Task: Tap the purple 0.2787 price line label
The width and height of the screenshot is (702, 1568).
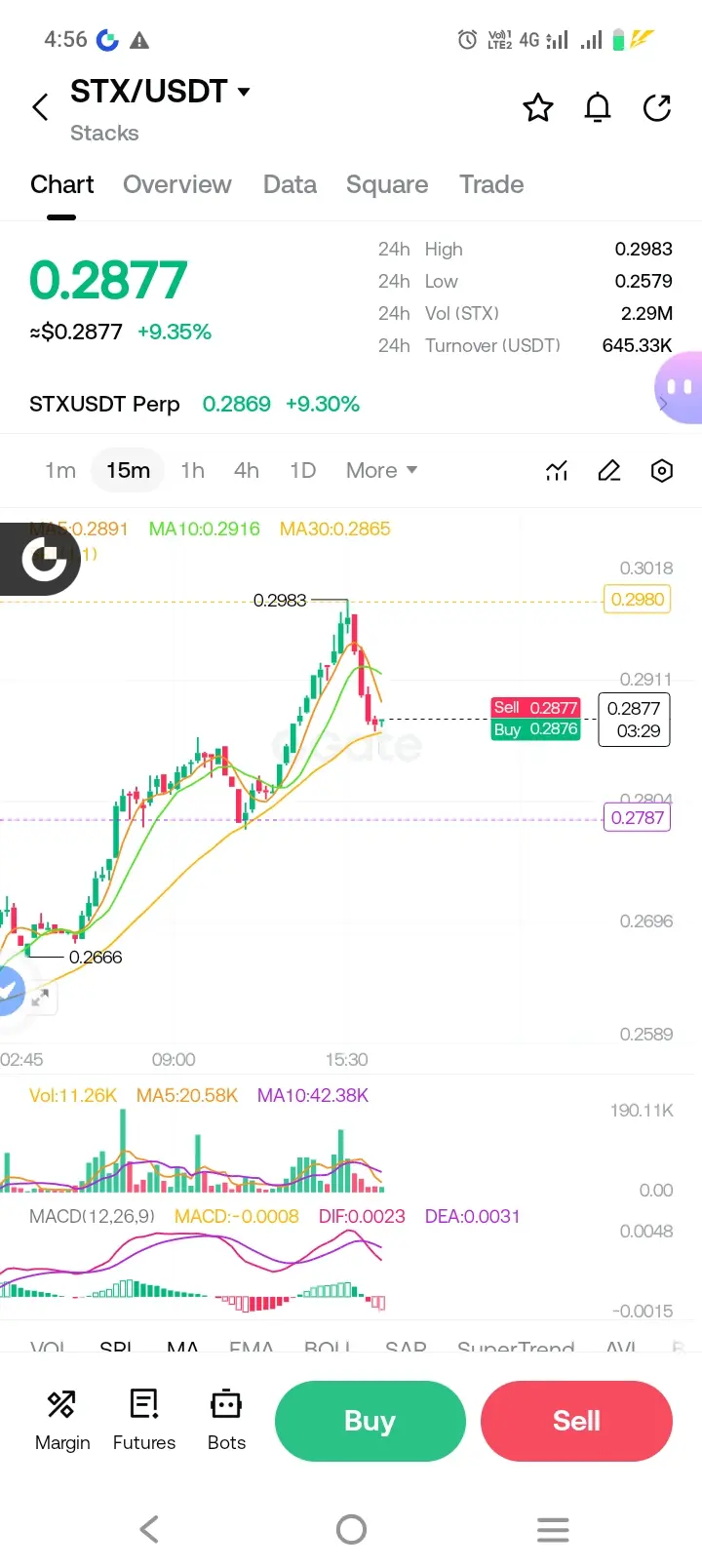Action: [x=638, y=817]
